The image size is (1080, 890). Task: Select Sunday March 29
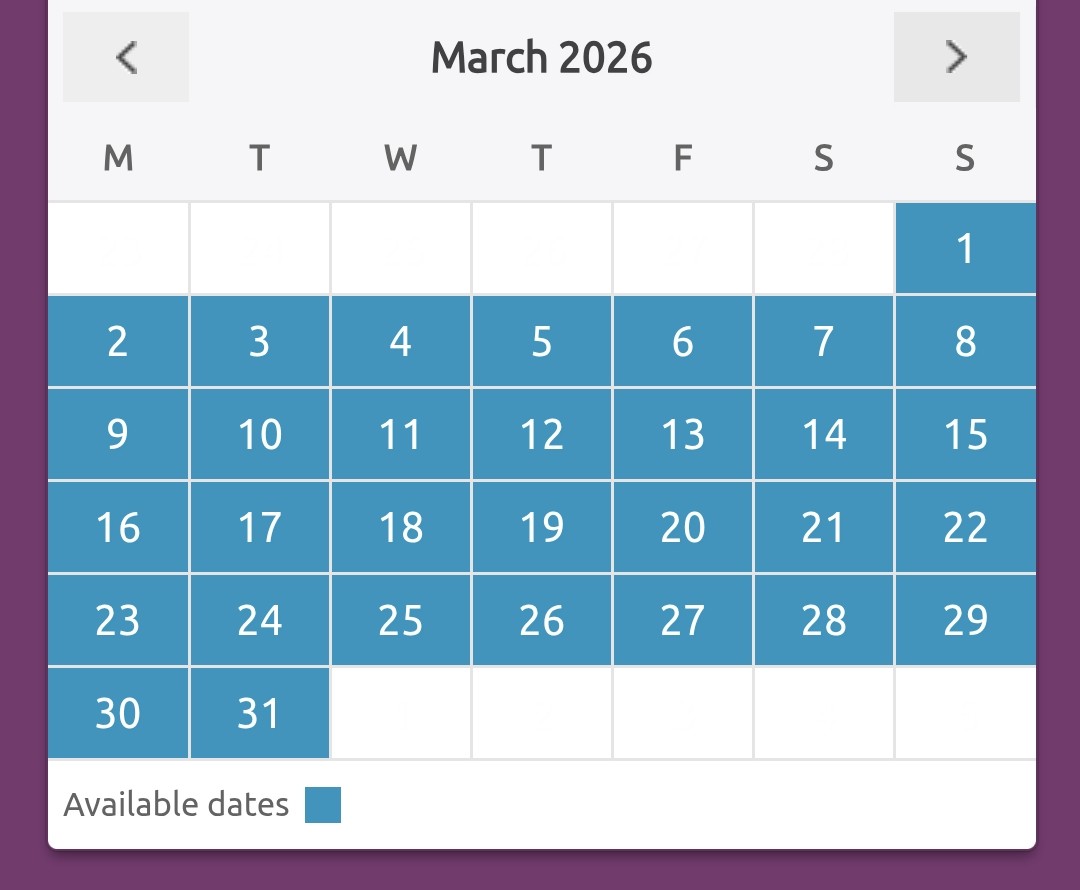pos(965,621)
